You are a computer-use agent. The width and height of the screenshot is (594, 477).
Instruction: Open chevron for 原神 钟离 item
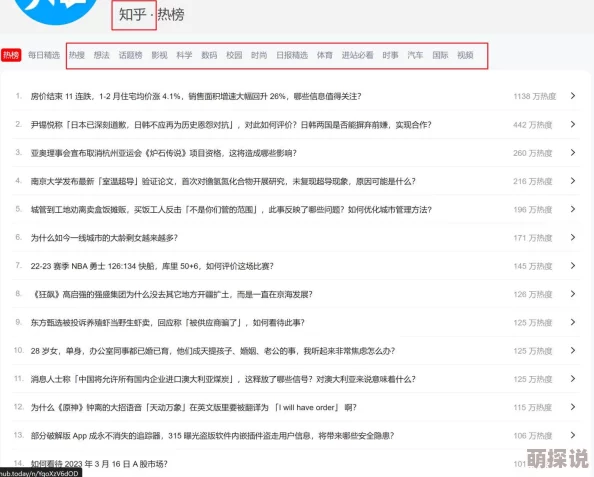(573, 407)
